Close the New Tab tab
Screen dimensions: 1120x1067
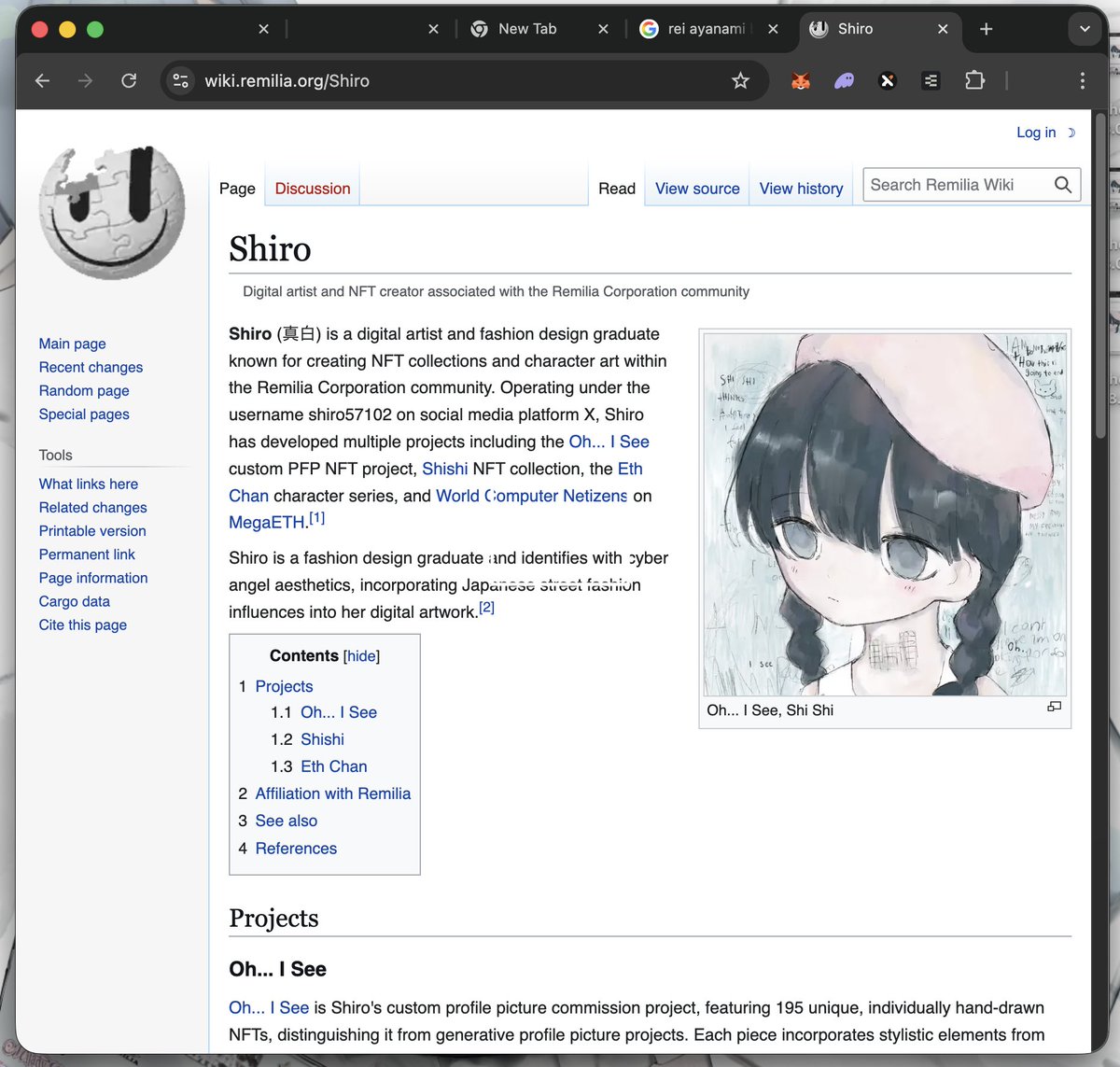click(603, 29)
